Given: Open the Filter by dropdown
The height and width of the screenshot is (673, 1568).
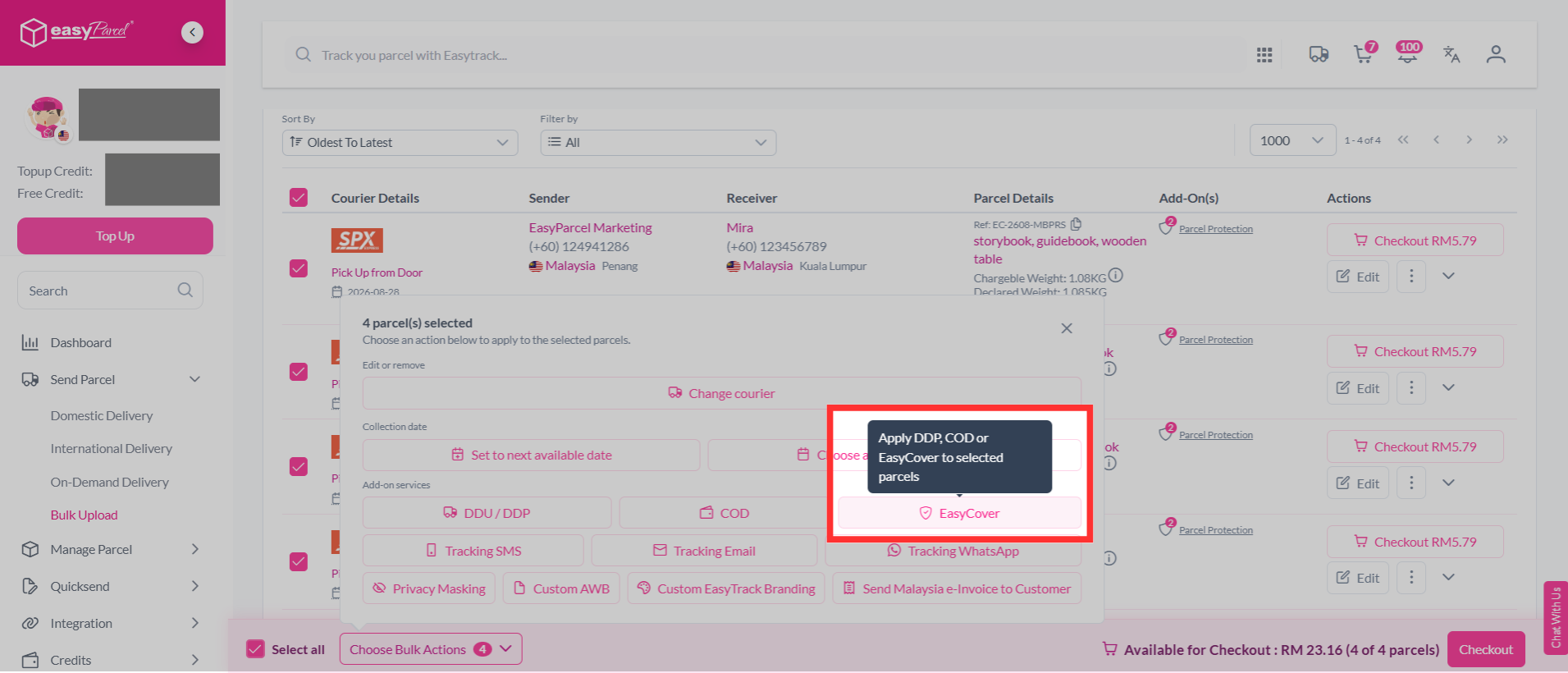Looking at the screenshot, I should tap(658, 142).
